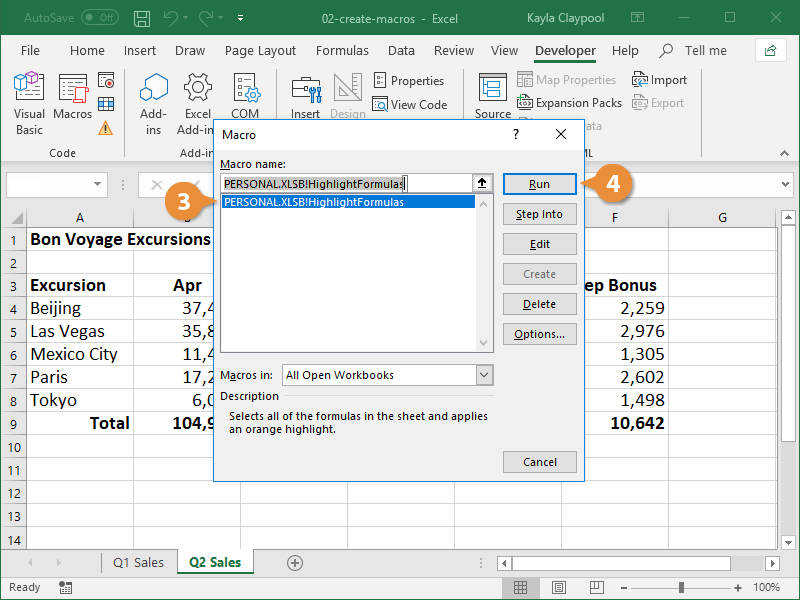Image resolution: width=800 pixels, height=600 pixels.
Task: Click Map Properties
Action: pos(566,80)
